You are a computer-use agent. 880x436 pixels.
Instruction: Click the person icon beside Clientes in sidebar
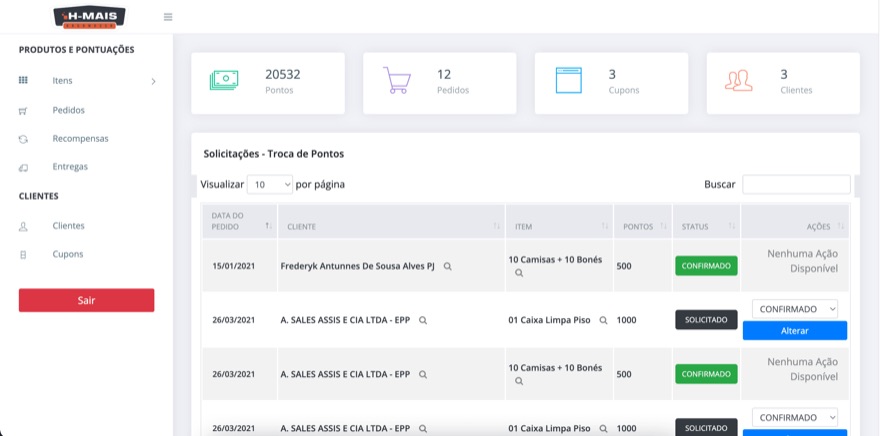pos(23,227)
